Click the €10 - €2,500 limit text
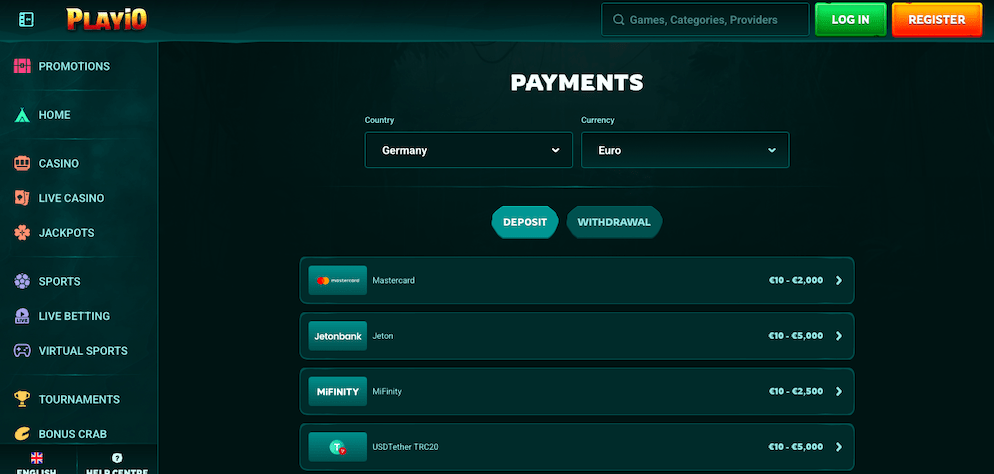Viewport: 994px width, 474px height. pos(796,391)
